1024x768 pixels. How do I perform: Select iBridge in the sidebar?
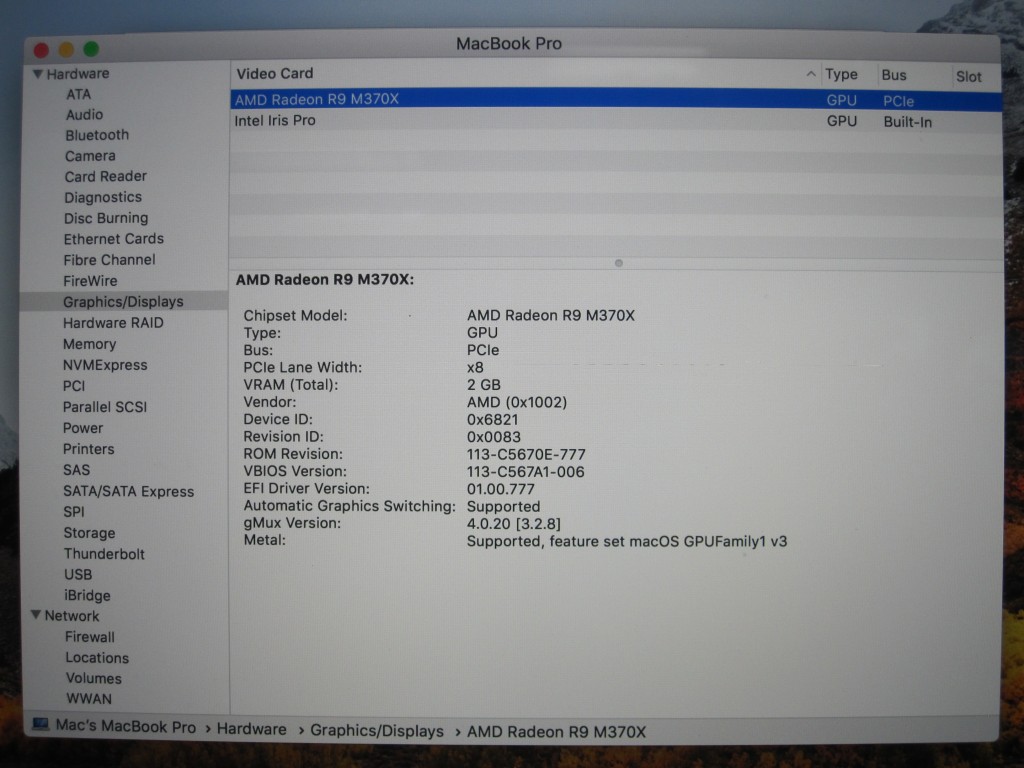point(87,596)
